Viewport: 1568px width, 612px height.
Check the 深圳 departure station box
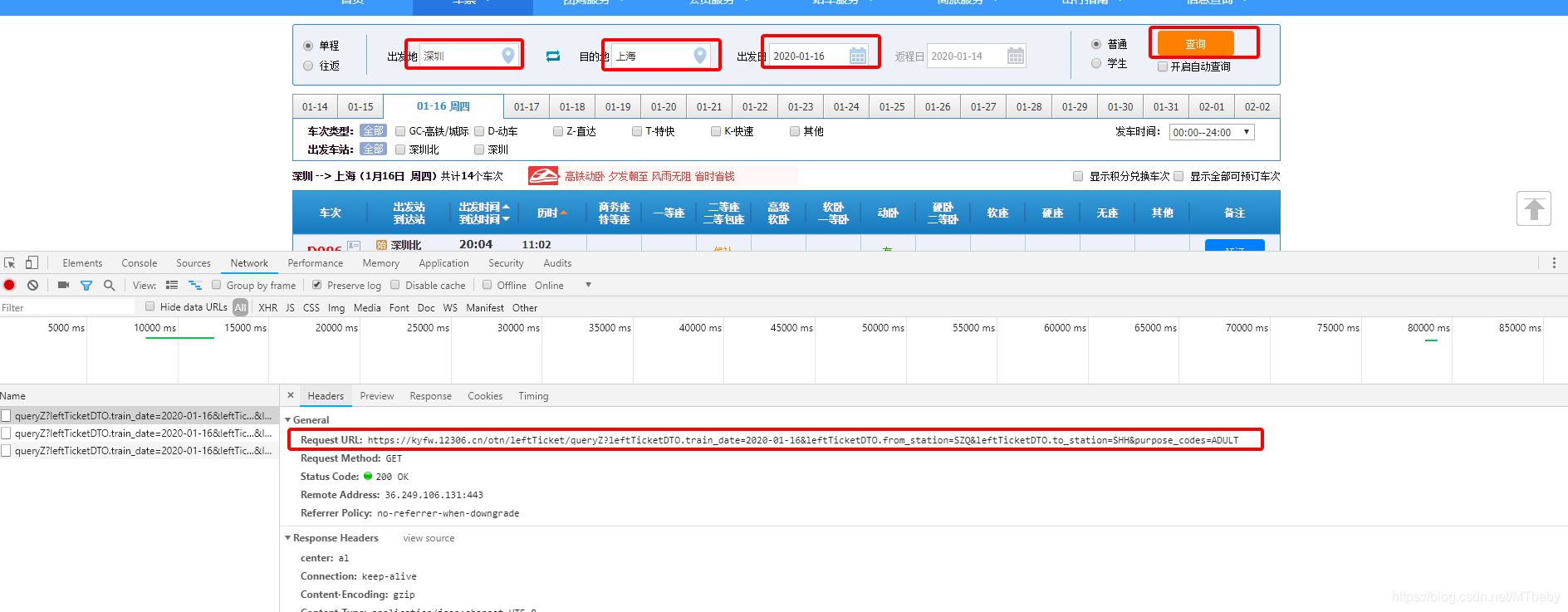tap(479, 149)
